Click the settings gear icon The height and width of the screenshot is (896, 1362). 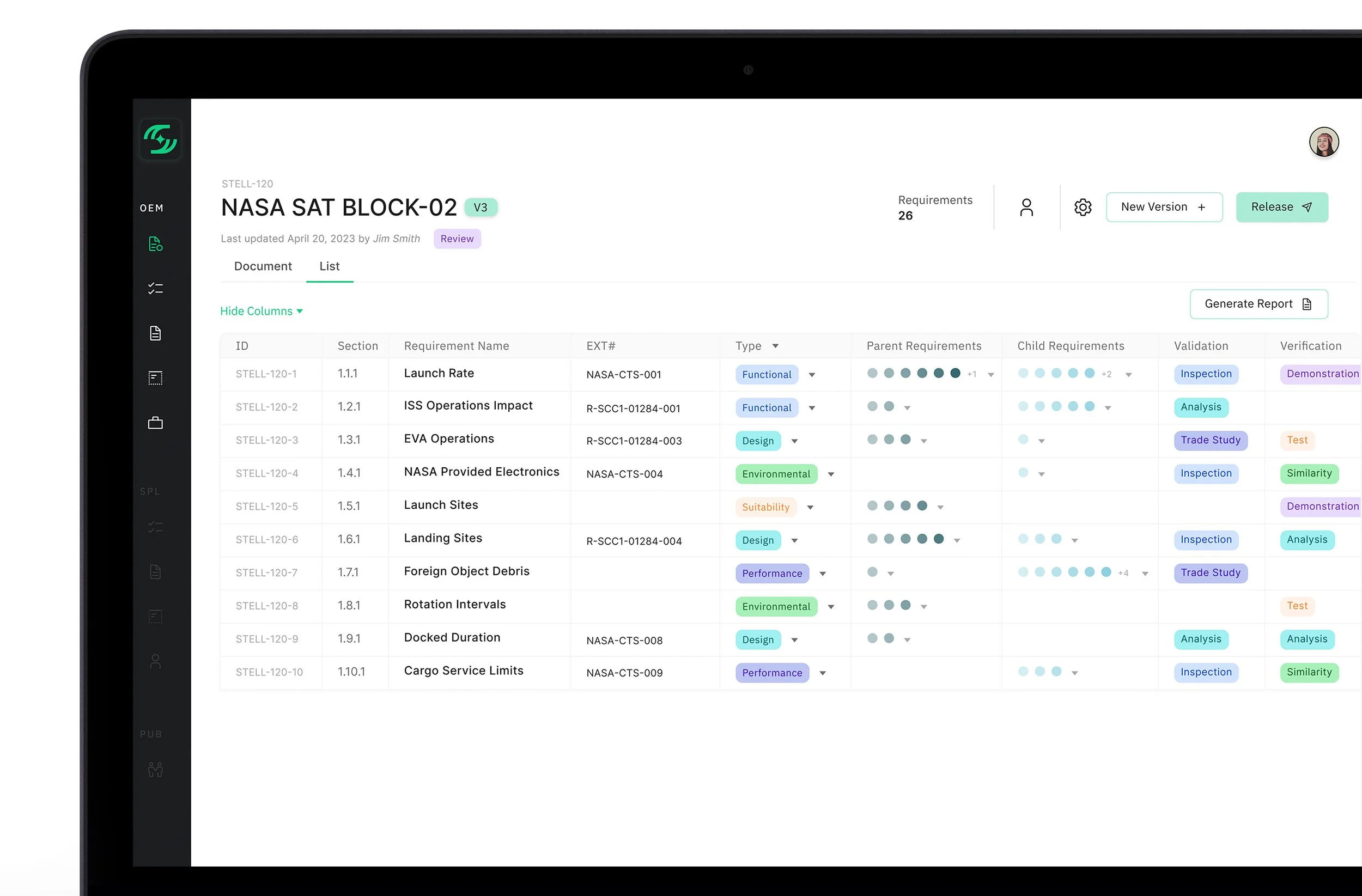pos(1082,207)
